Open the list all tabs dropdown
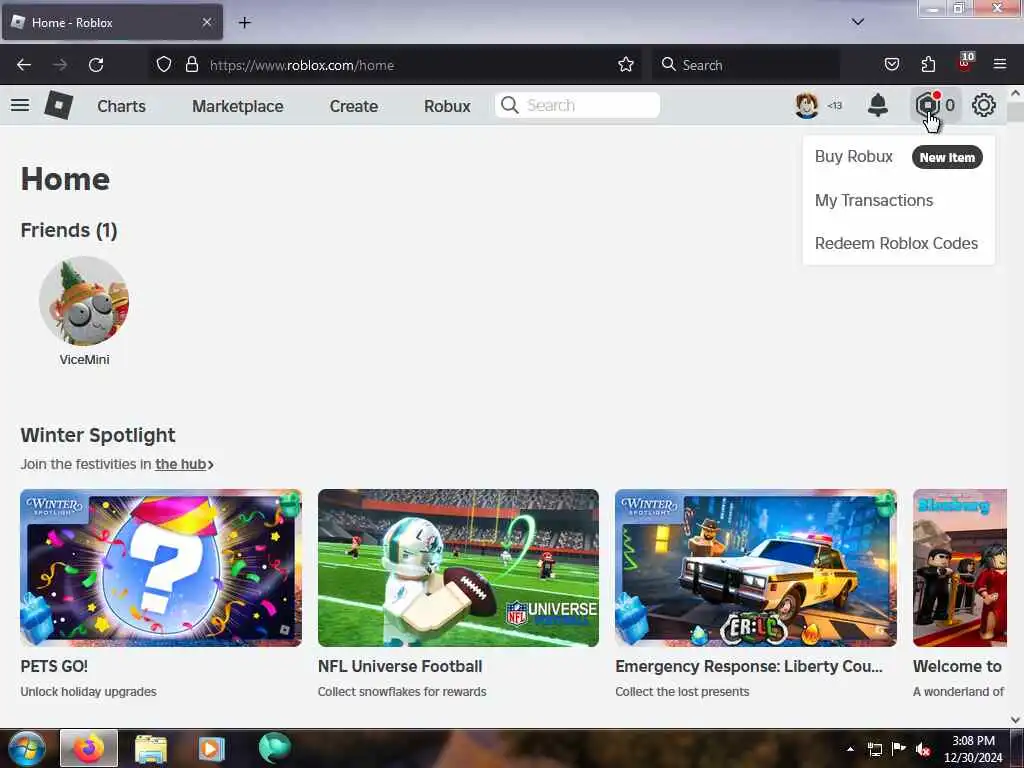Screen dimensions: 1024x768 (857, 22)
